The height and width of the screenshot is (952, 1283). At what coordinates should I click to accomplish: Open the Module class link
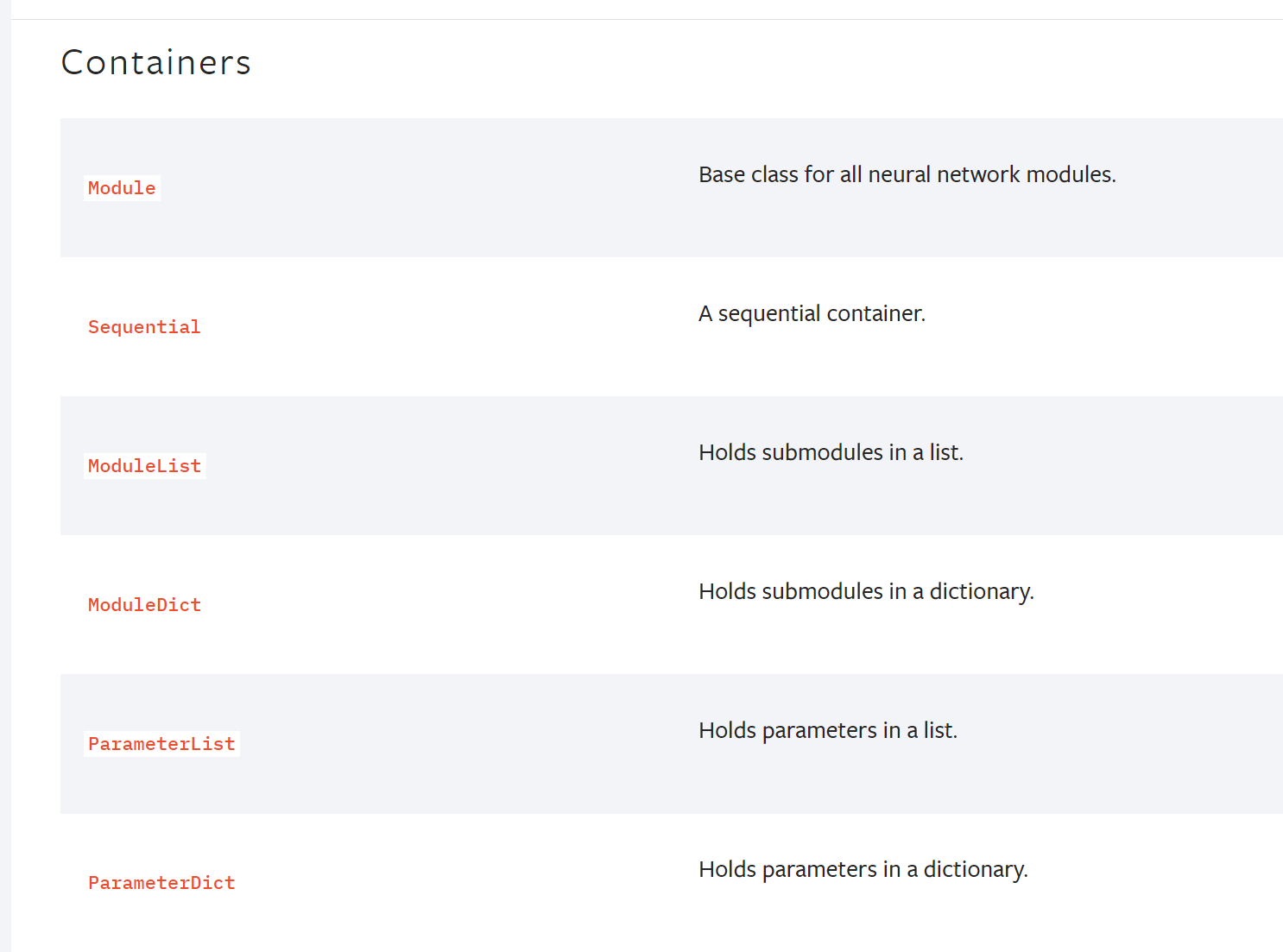pos(122,188)
